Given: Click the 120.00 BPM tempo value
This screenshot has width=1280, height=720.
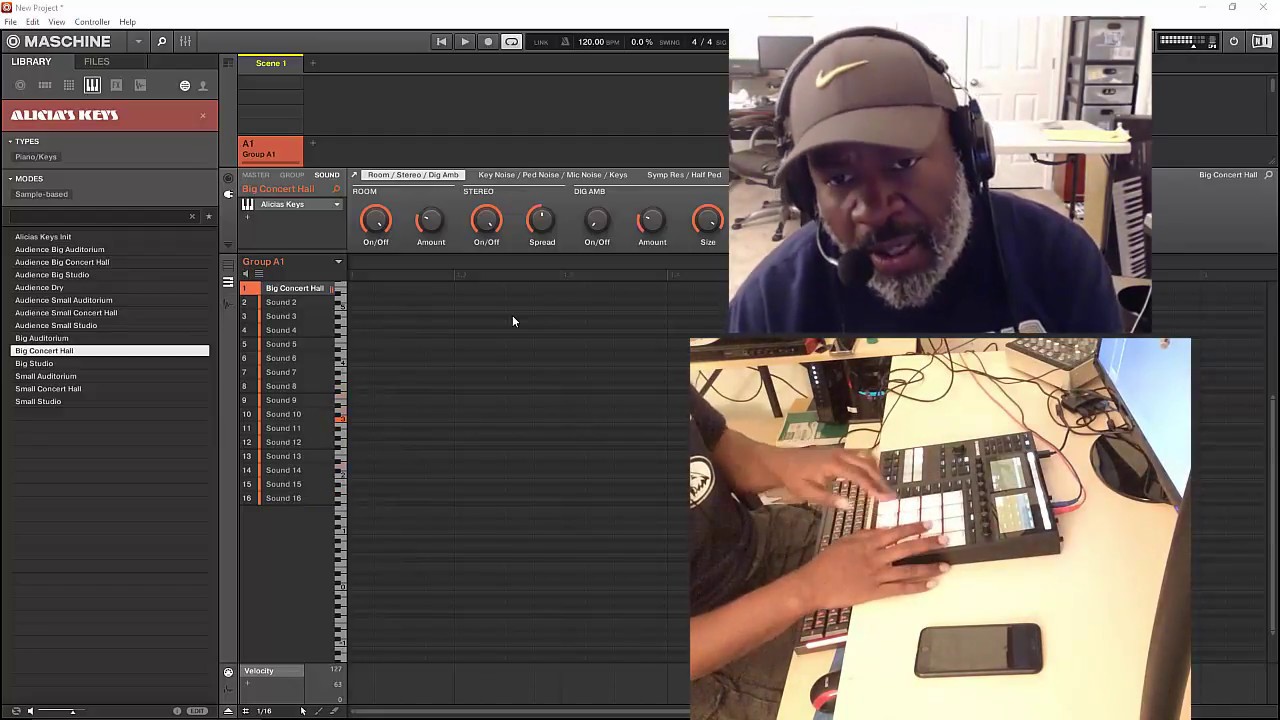Looking at the screenshot, I should tap(591, 42).
